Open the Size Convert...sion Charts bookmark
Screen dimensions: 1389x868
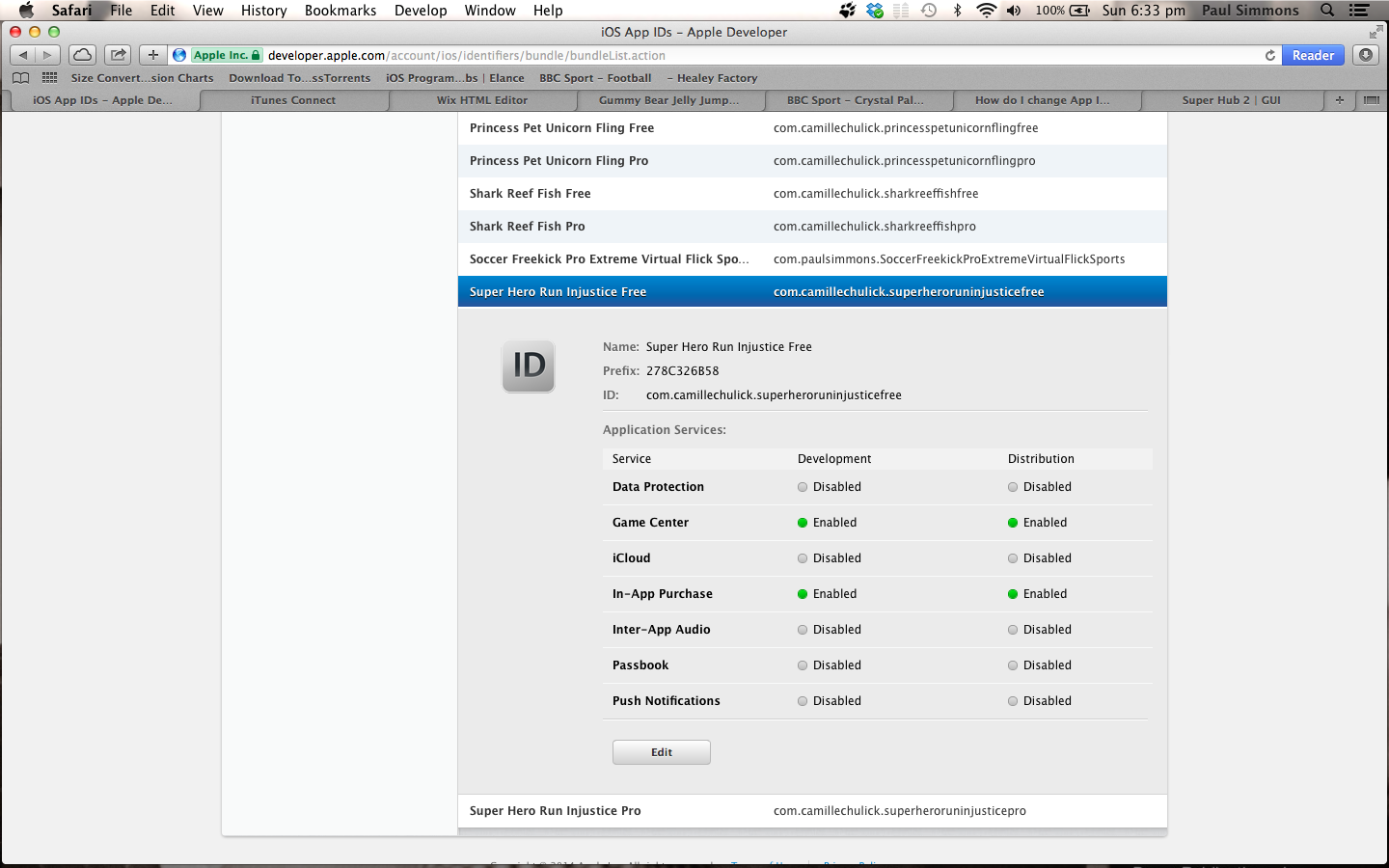[x=143, y=78]
